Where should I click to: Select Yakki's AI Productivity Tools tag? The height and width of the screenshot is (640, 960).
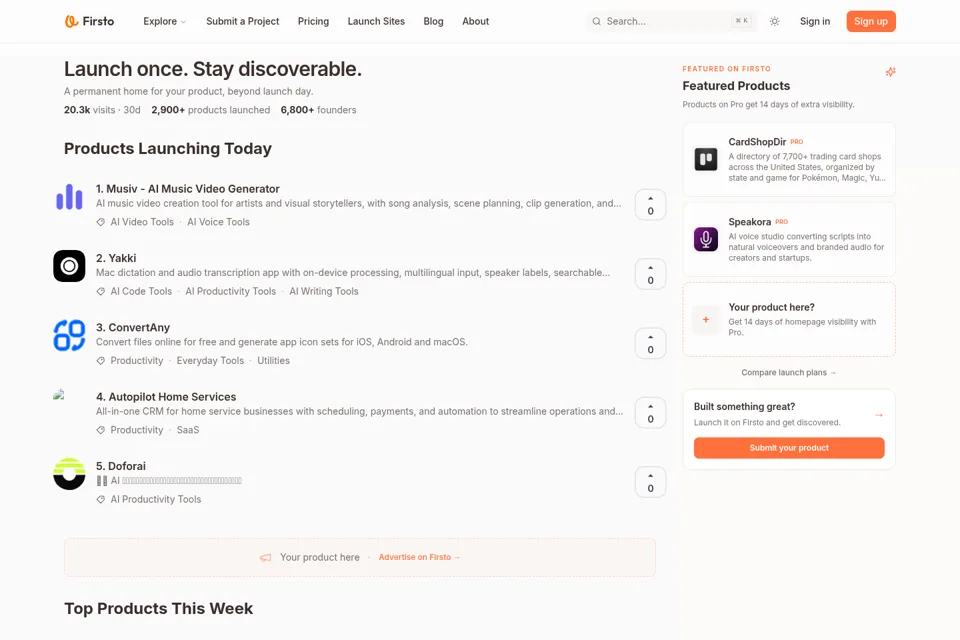(230, 292)
